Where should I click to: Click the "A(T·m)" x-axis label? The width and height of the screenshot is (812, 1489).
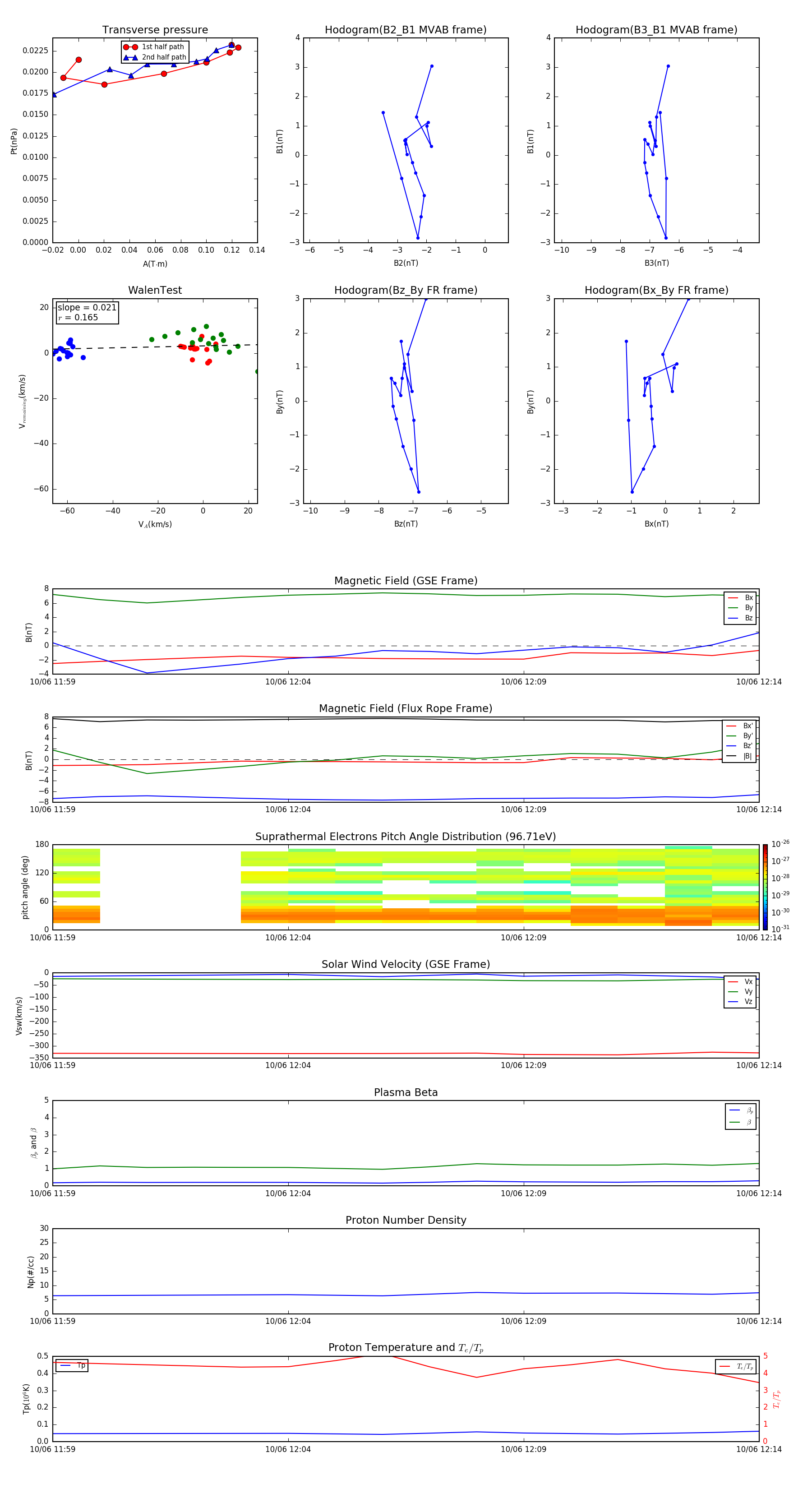tap(155, 264)
